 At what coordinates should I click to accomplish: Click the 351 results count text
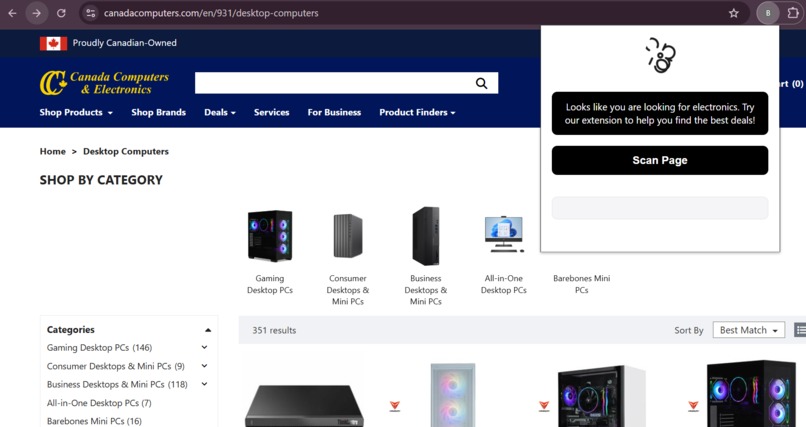point(274,330)
